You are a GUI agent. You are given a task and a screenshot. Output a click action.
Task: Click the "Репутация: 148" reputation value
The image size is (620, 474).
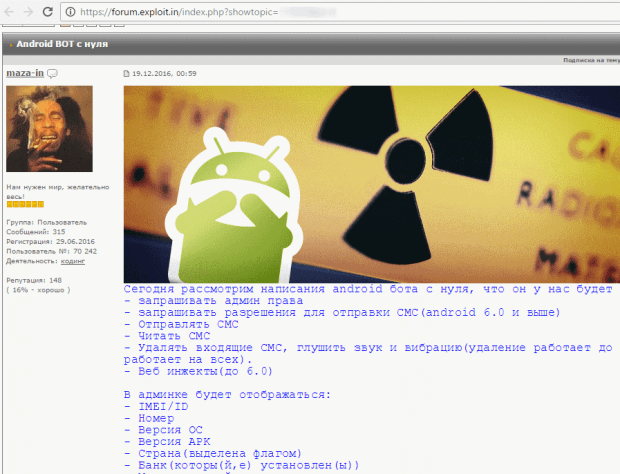tap(33, 280)
